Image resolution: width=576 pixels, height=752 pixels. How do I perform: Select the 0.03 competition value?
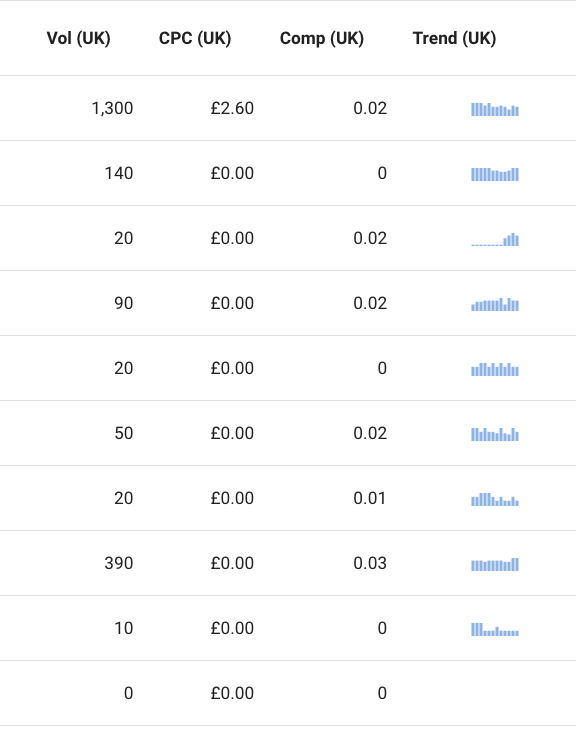[x=370, y=563]
